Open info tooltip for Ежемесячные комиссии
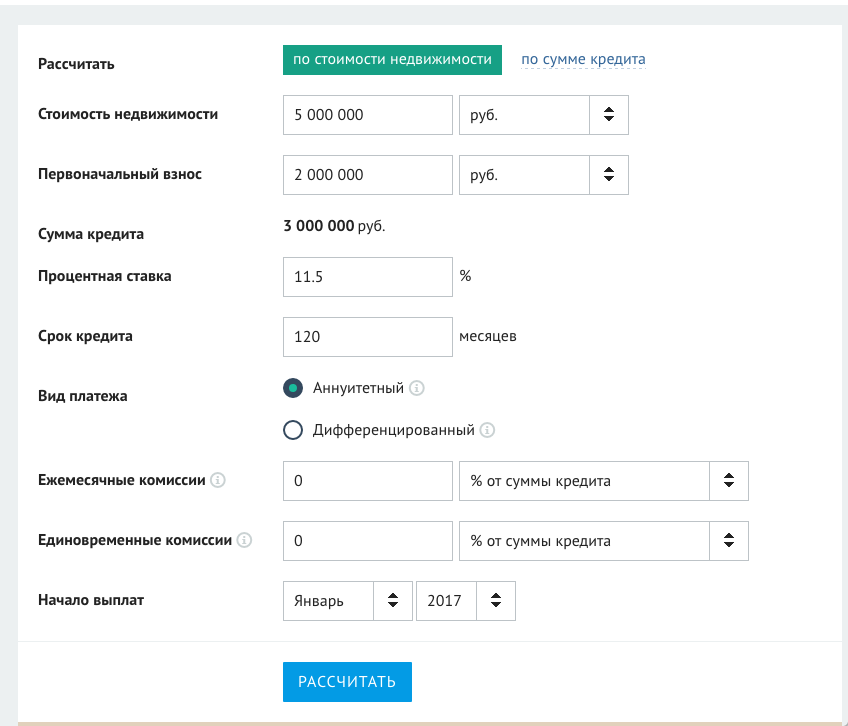Viewport: 848px width, 726px height. [217, 480]
